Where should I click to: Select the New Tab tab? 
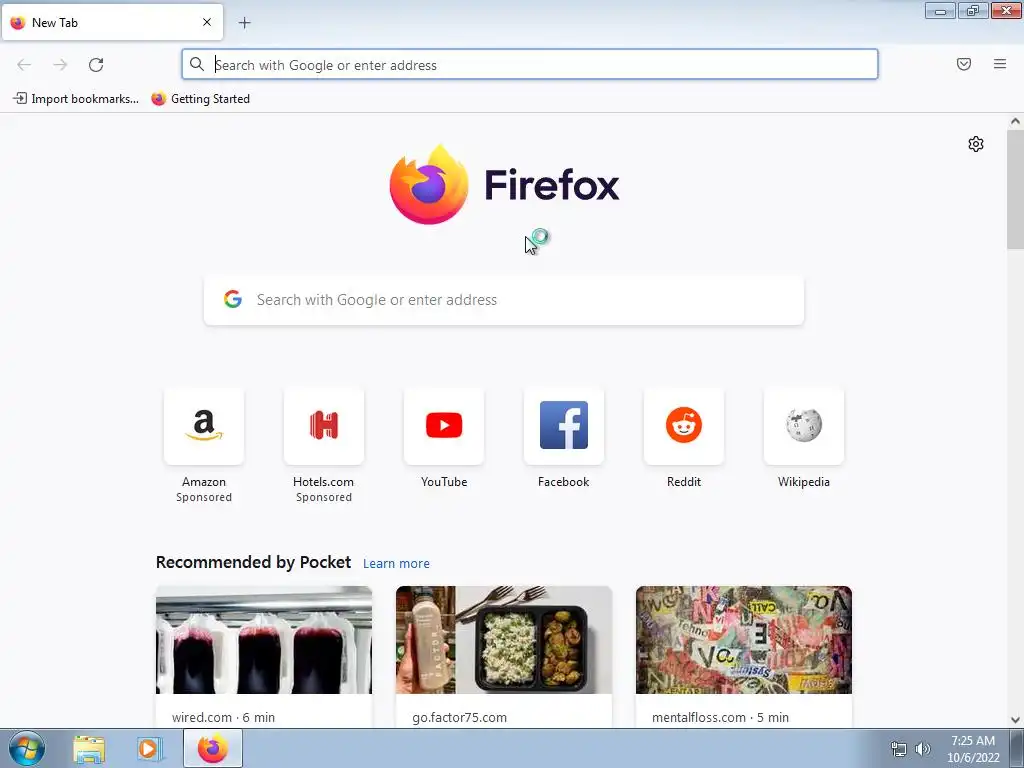tap(112, 22)
